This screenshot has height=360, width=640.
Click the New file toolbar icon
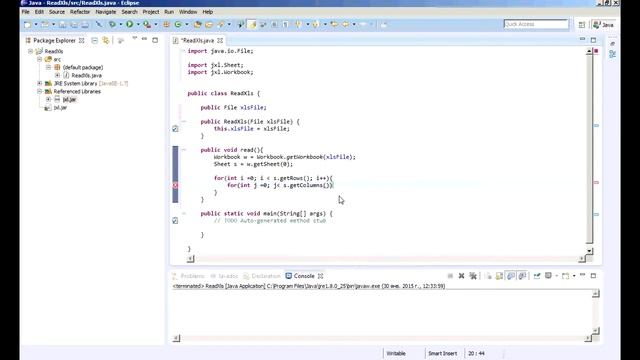(28, 24)
